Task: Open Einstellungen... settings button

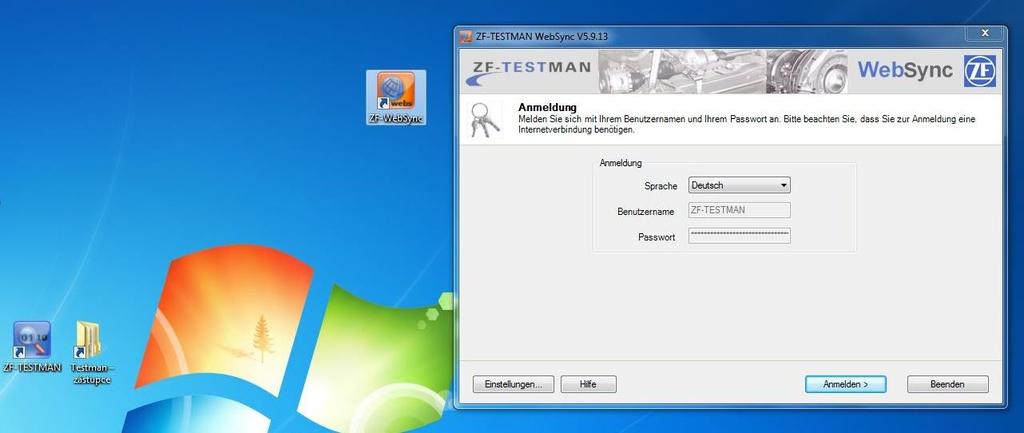Action: (513, 384)
